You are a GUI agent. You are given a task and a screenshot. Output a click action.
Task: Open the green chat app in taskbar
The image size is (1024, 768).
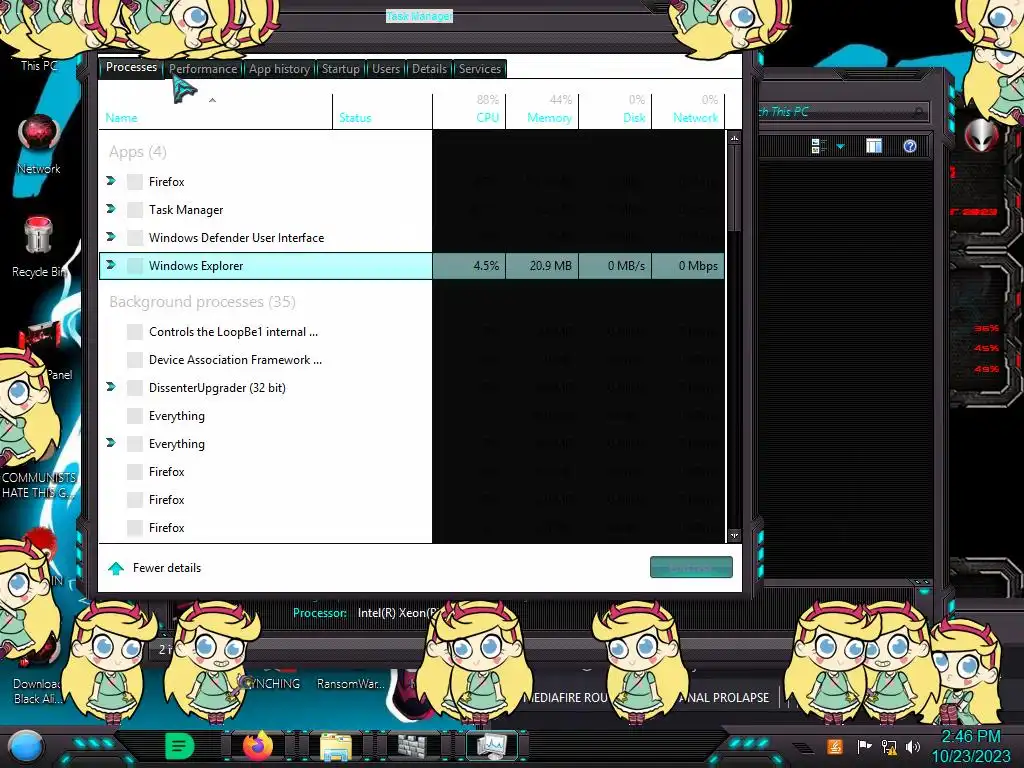[x=180, y=746]
